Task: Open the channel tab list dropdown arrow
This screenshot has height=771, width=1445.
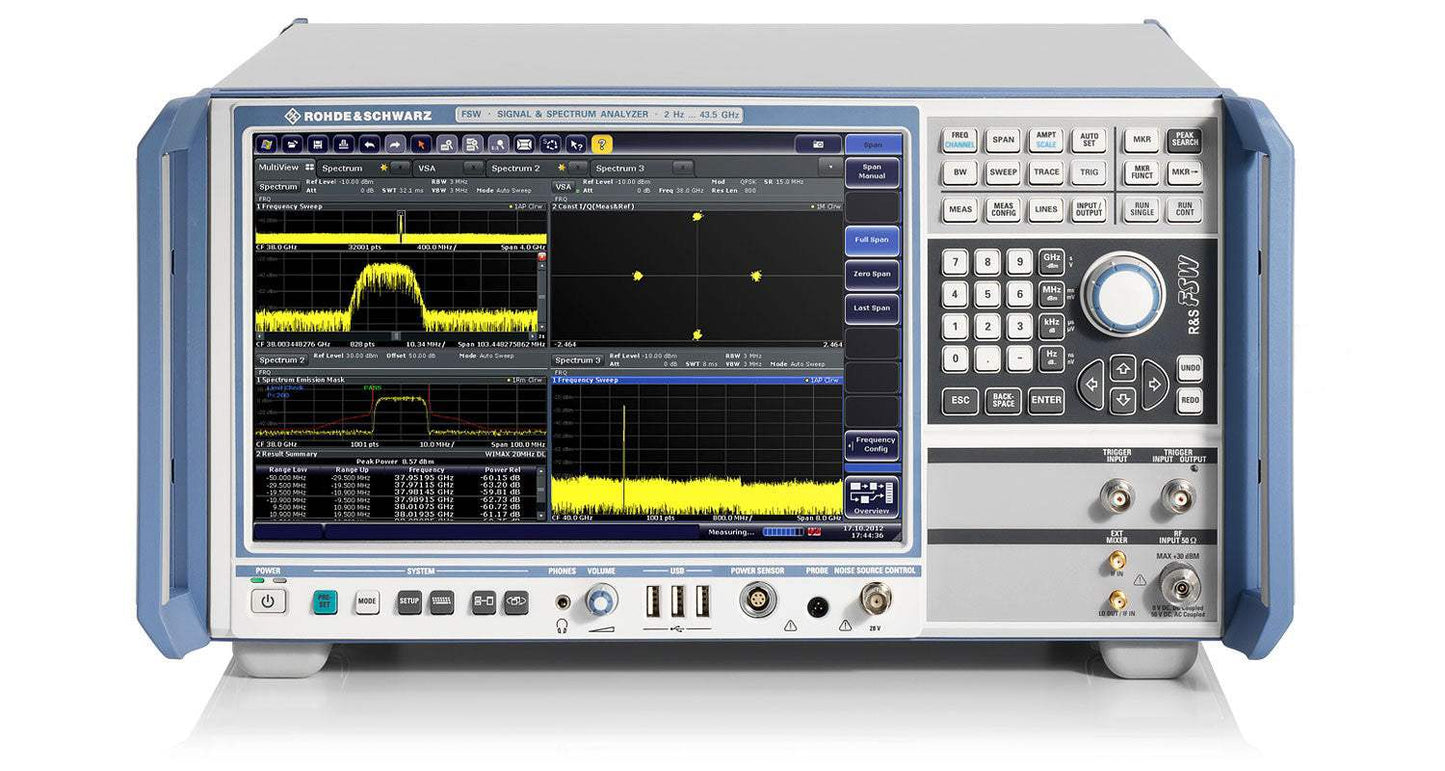Action: click(830, 165)
